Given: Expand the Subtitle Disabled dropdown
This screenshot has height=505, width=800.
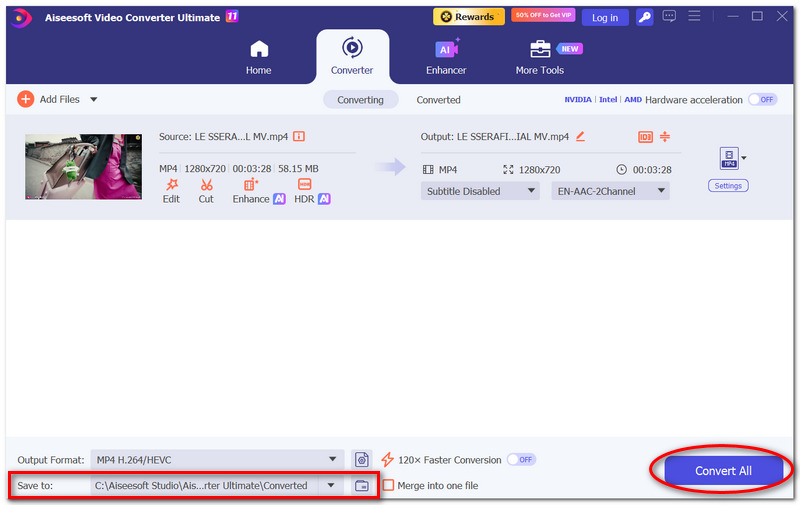Looking at the screenshot, I should click(x=480, y=191).
